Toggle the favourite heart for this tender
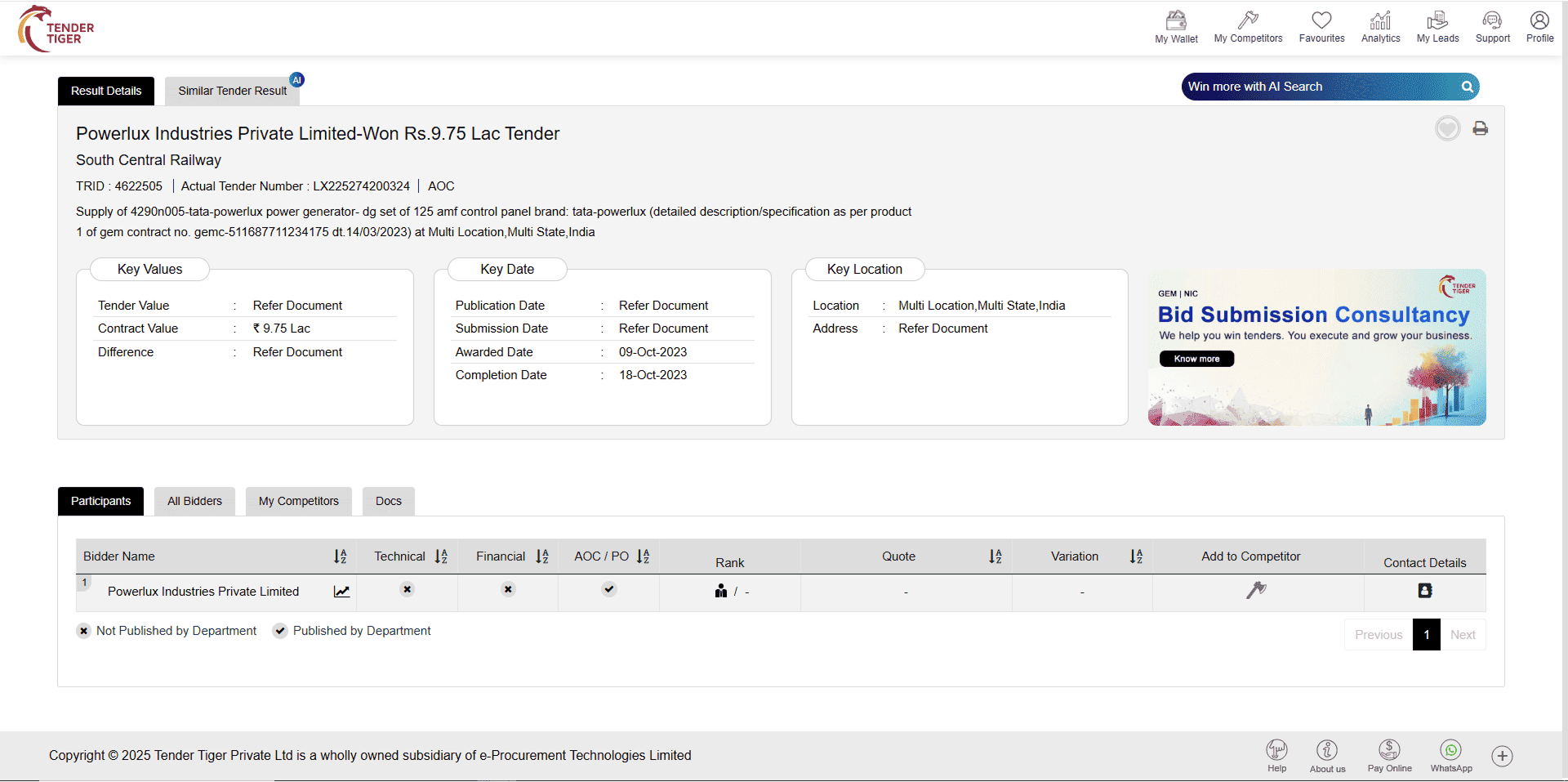This screenshot has width=1568, height=782. [1447, 128]
